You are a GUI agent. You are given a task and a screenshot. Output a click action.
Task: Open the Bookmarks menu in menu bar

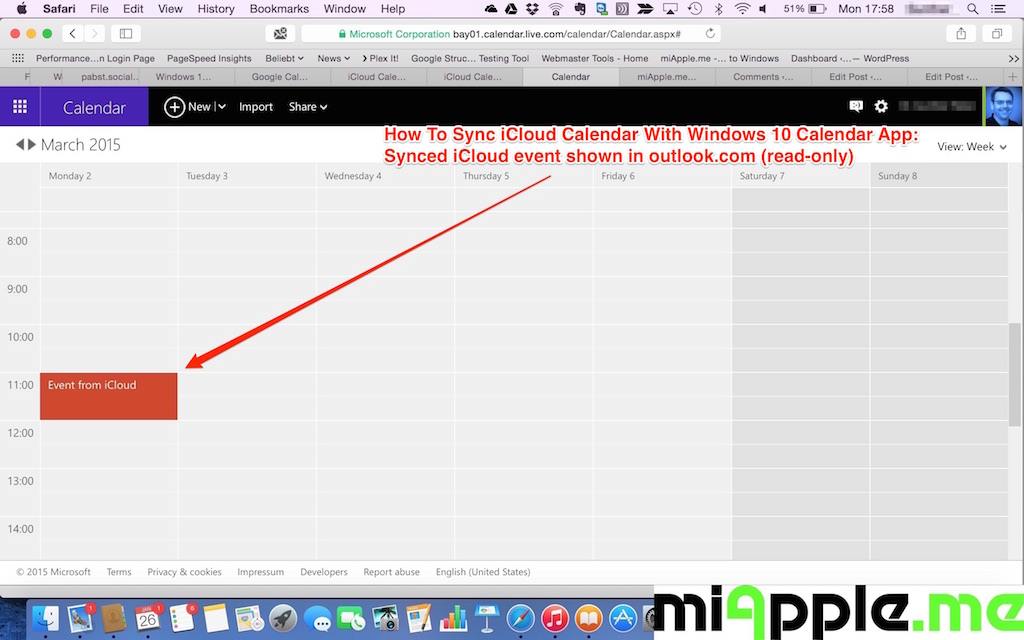279,9
